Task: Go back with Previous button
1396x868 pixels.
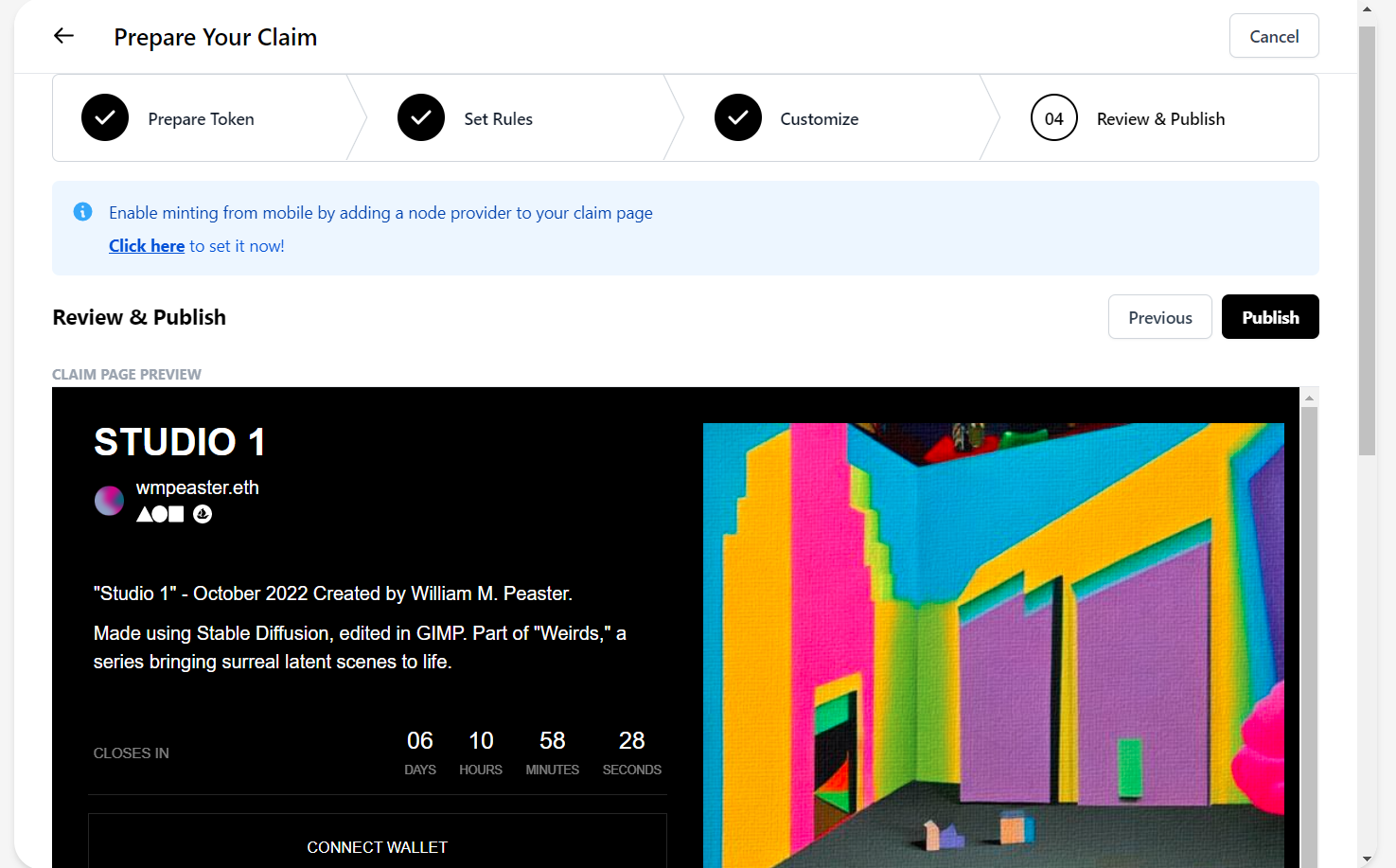Action: tap(1160, 317)
